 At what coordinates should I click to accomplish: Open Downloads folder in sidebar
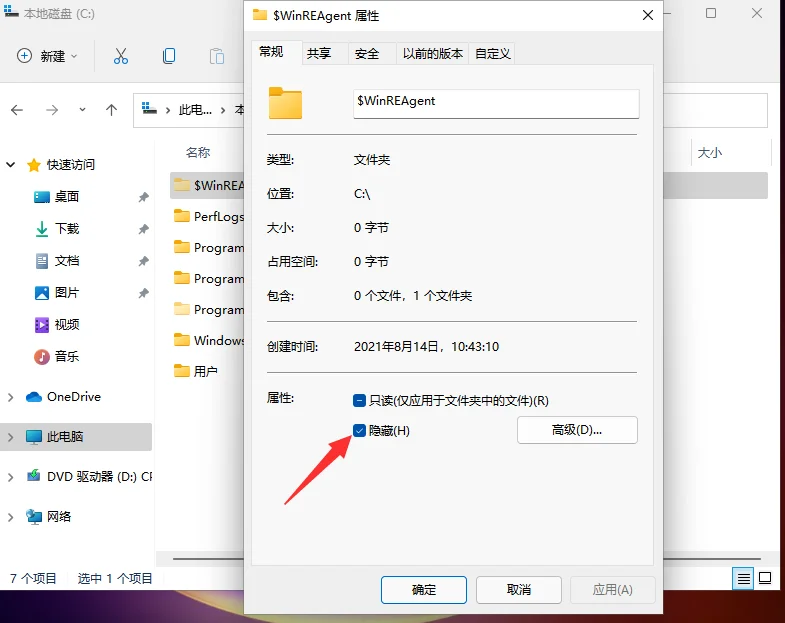pyautogui.click(x=66, y=229)
